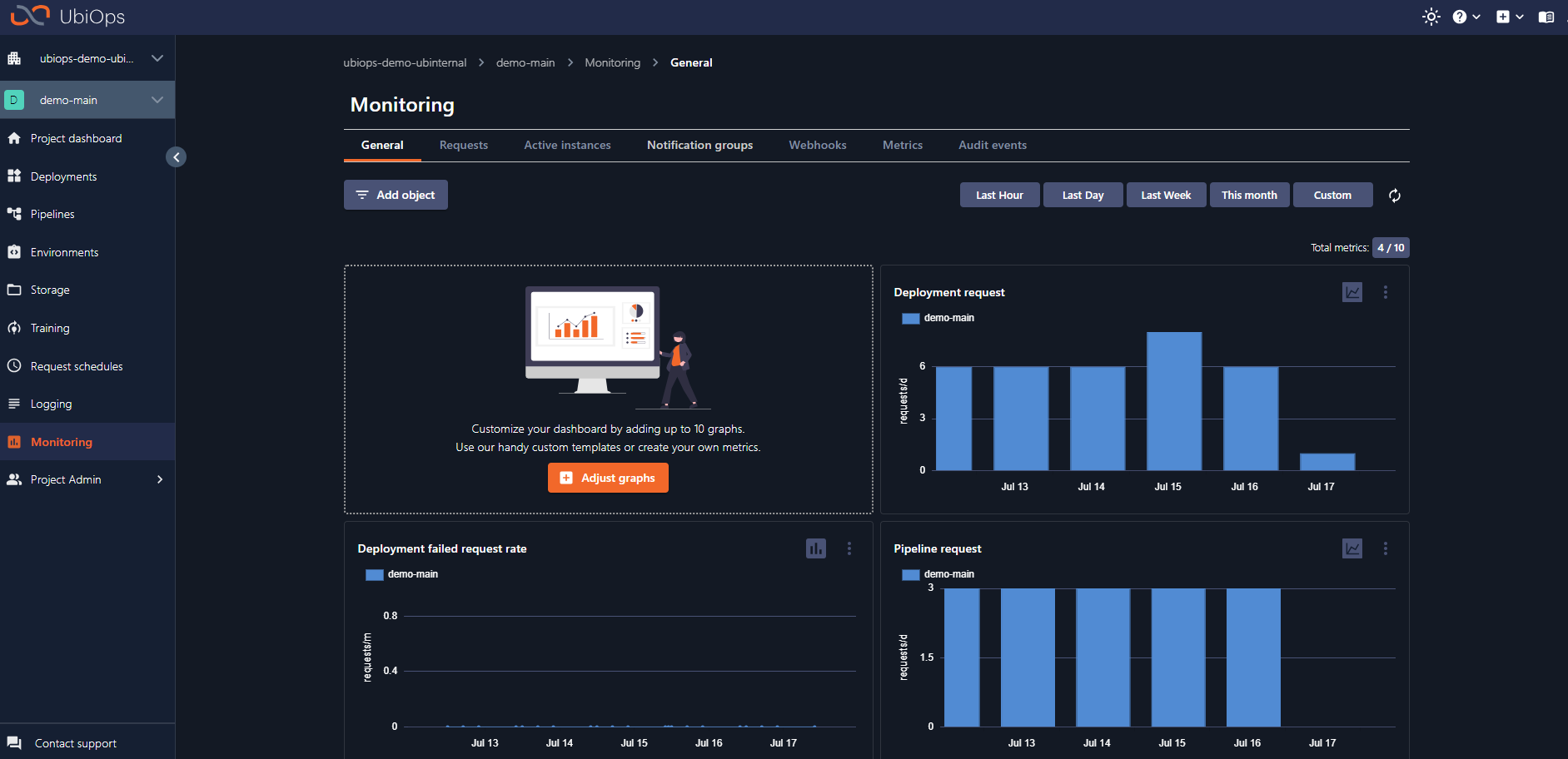Click the Add object filter button

[396, 195]
